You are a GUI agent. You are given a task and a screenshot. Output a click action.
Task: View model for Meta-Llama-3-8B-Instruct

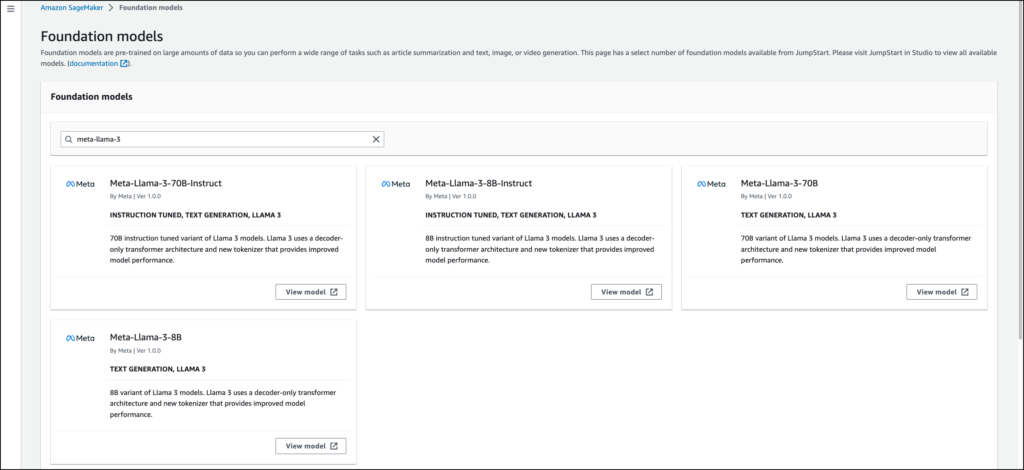click(x=626, y=292)
